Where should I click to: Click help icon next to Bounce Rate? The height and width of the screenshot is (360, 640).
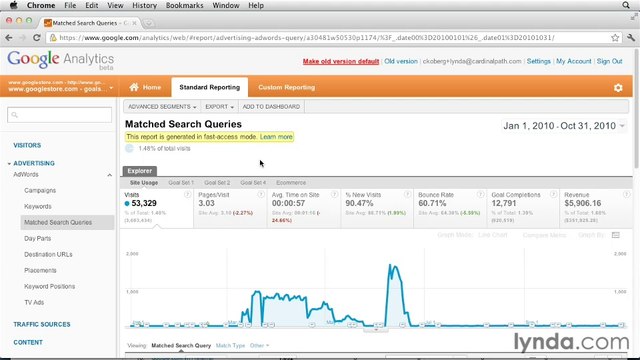480,195
